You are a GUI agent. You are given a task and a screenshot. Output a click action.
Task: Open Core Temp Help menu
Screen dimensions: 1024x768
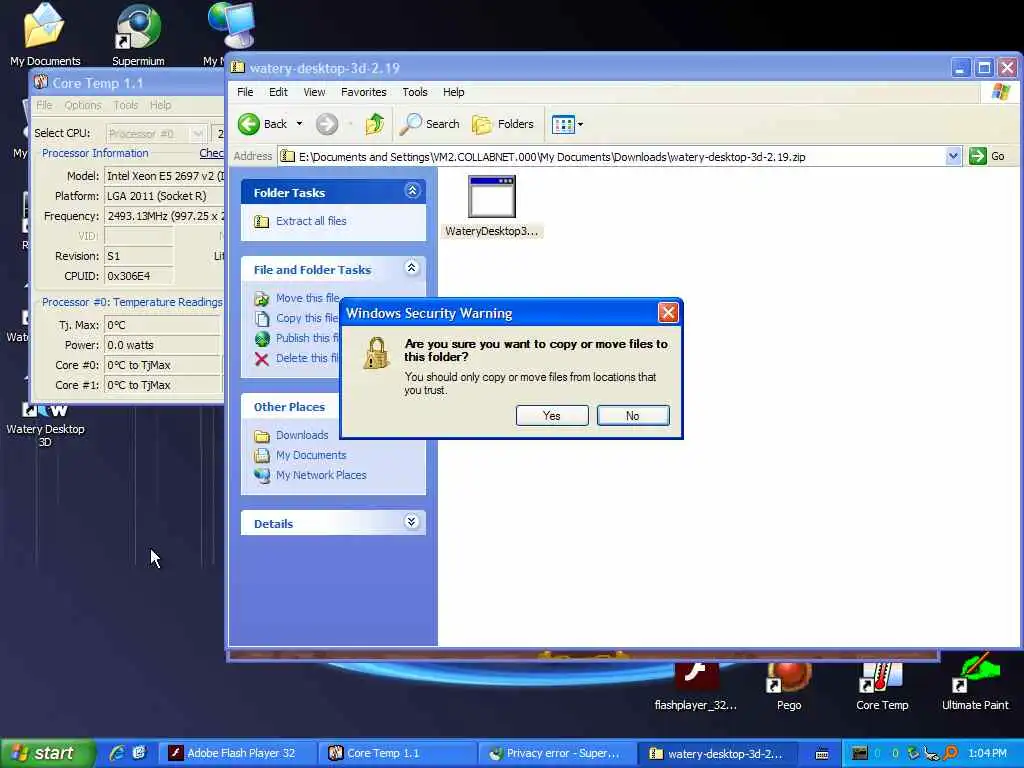[160, 105]
